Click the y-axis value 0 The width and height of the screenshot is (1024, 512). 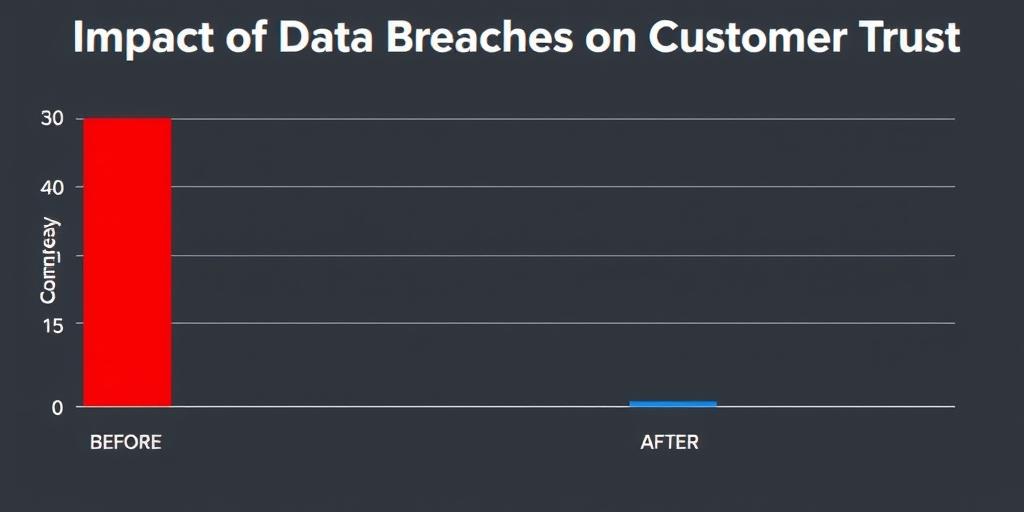57,407
